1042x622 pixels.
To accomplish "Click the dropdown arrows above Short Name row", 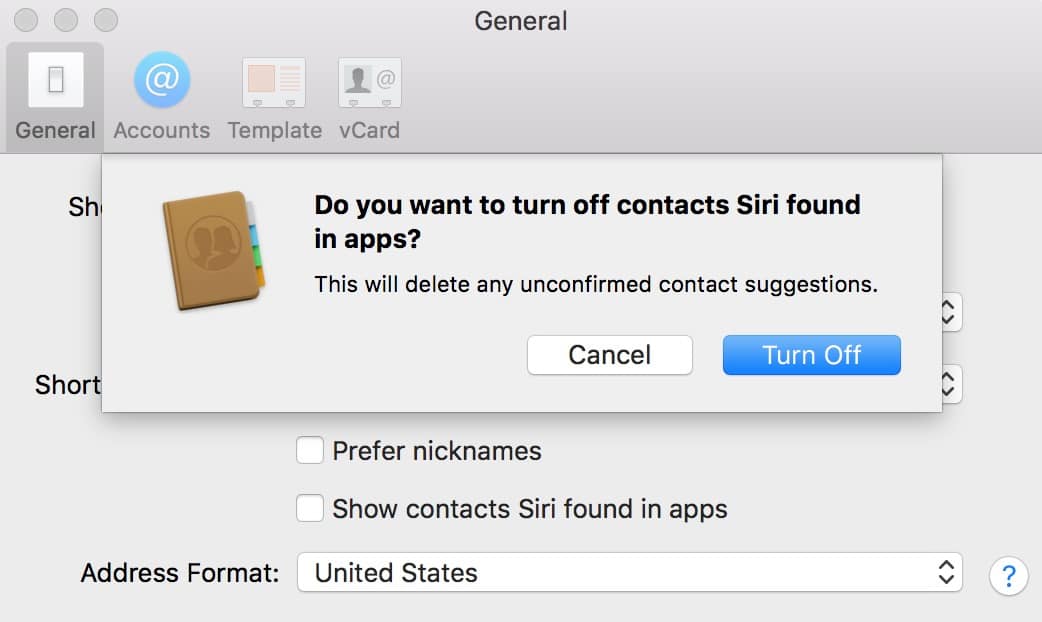I will click(x=950, y=313).
